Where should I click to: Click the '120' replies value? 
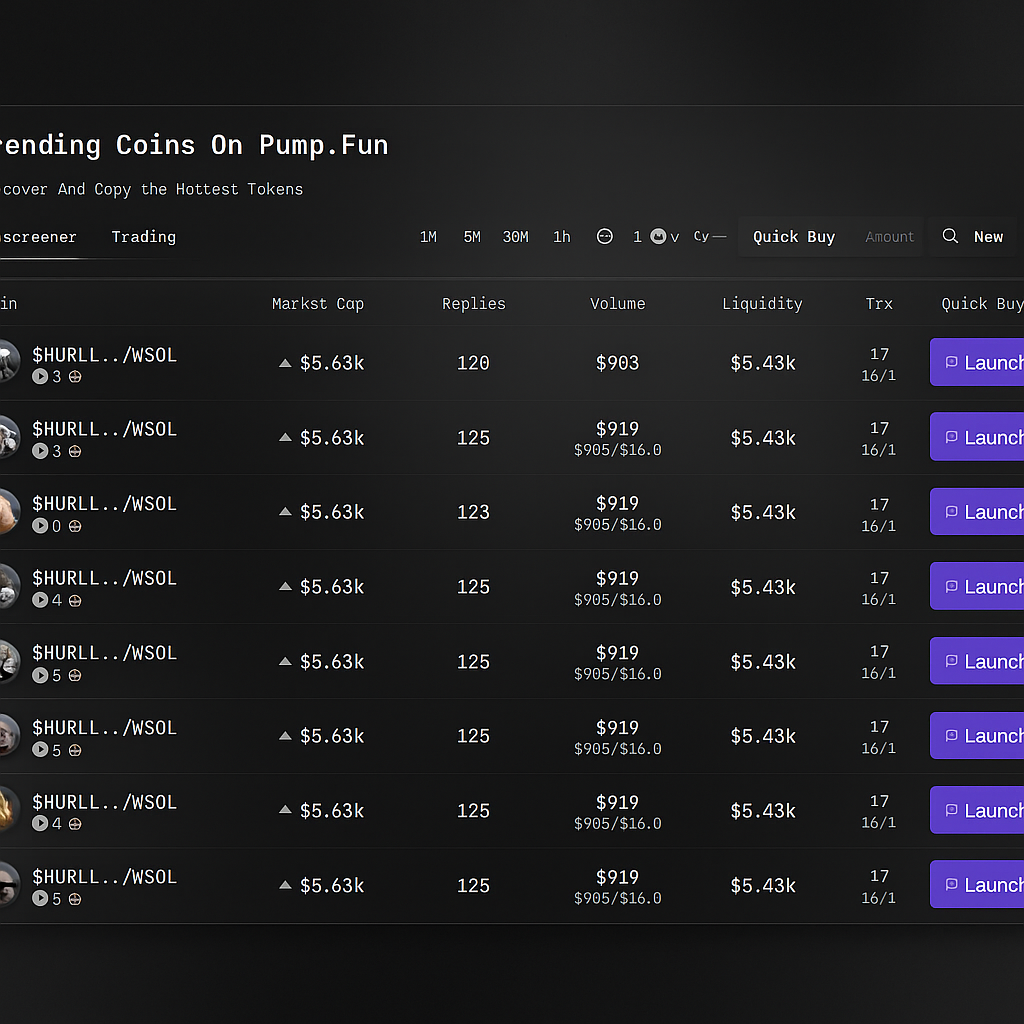click(x=473, y=363)
